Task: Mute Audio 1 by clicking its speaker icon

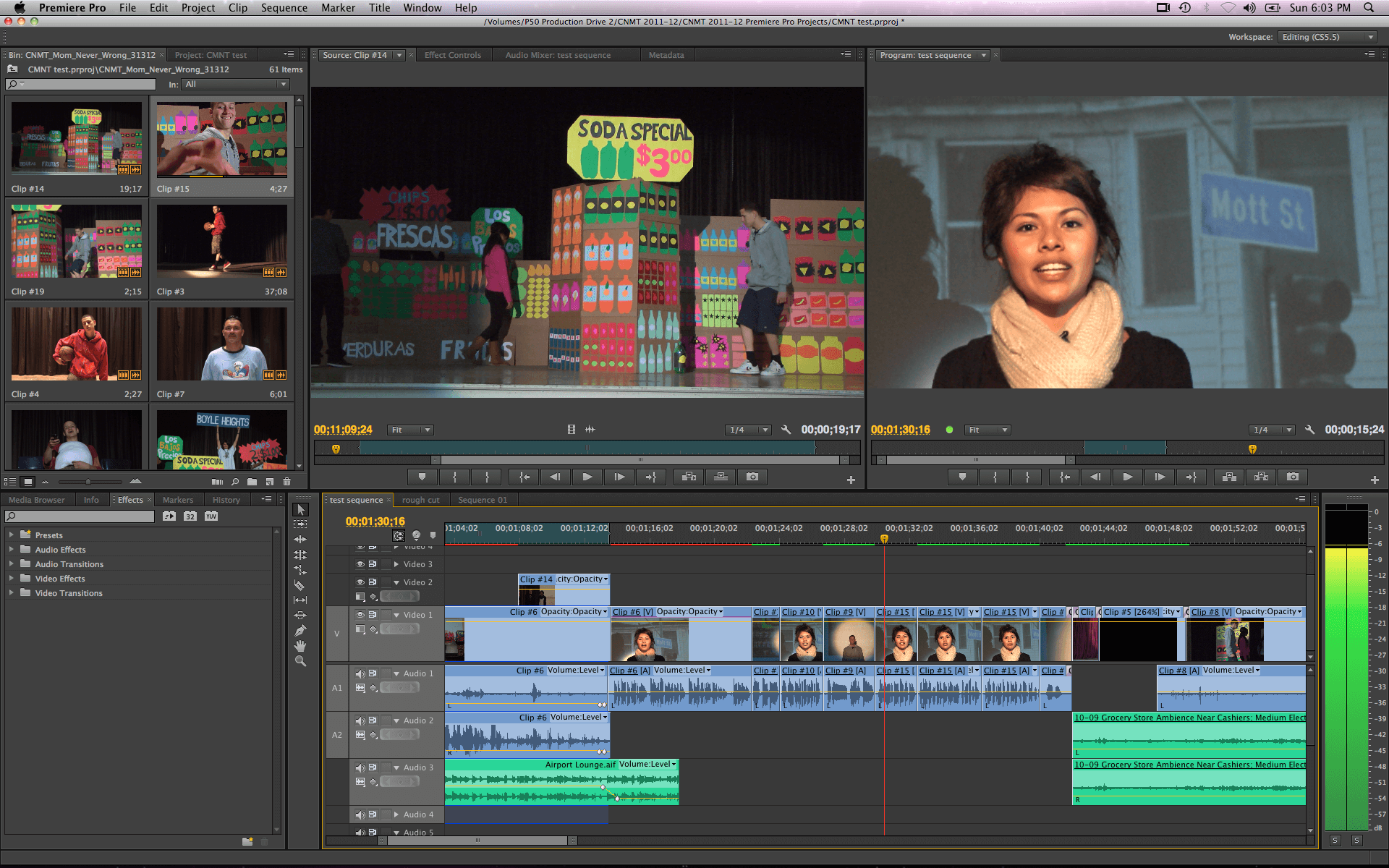Action: pos(360,673)
